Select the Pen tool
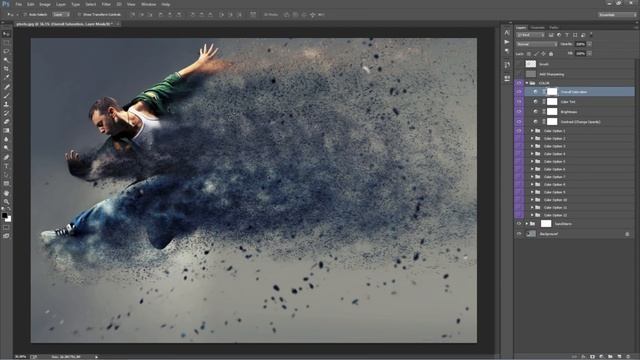 (x=6, y=157)
